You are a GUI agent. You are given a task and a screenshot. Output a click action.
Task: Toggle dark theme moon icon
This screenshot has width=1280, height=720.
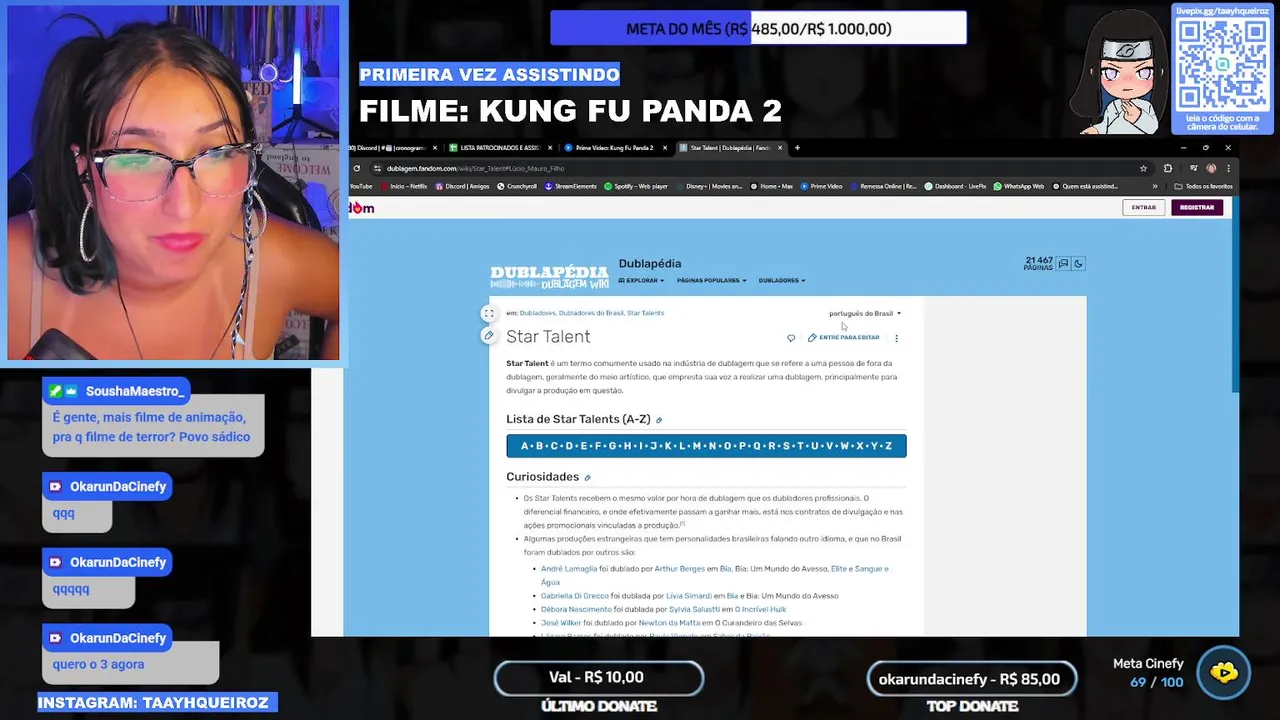point(1078,264)
